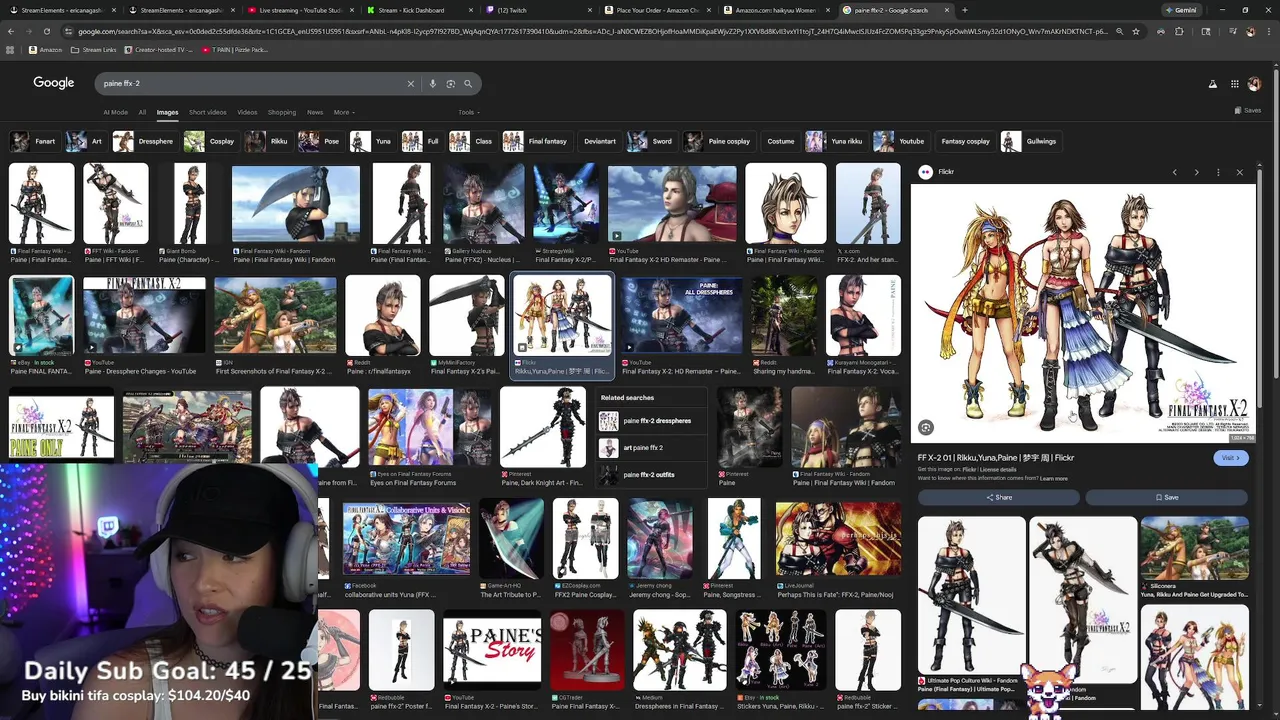Open the Google apps grid
This screenshot has height=720, width=1280.
coord(1235,84)
